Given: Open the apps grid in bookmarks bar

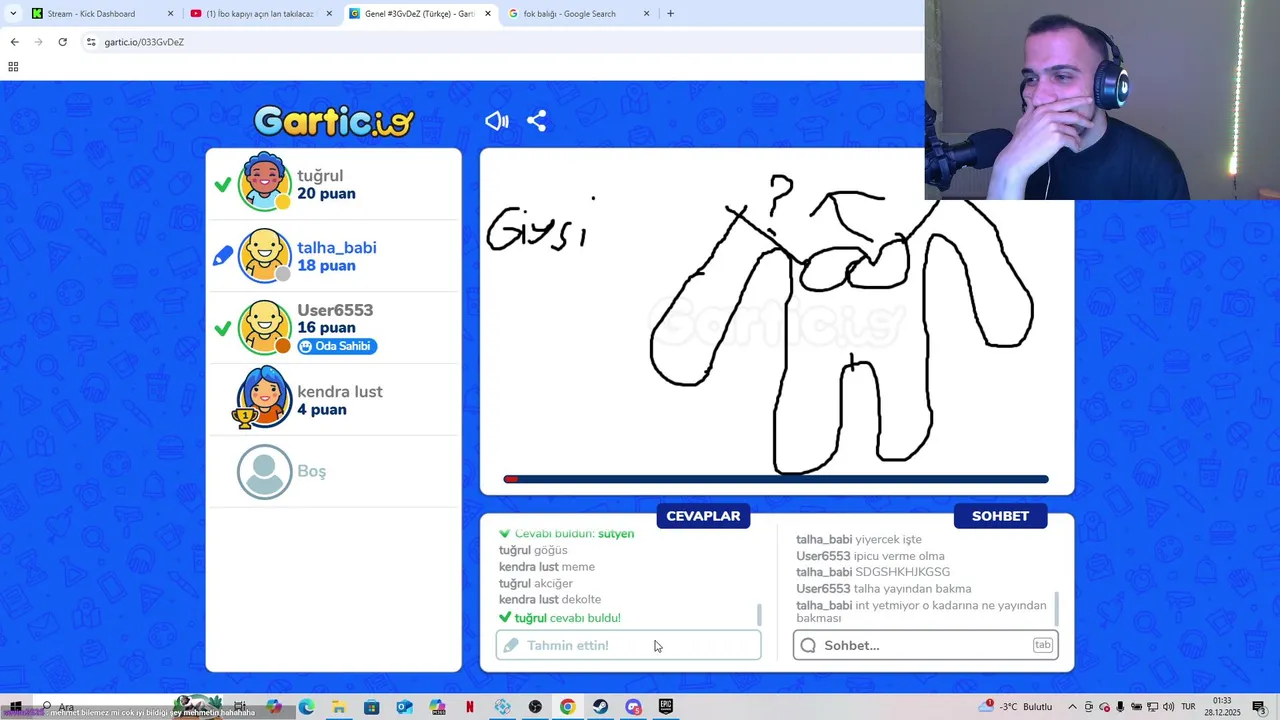Looking at the screenshot, I should coord(13,67).
